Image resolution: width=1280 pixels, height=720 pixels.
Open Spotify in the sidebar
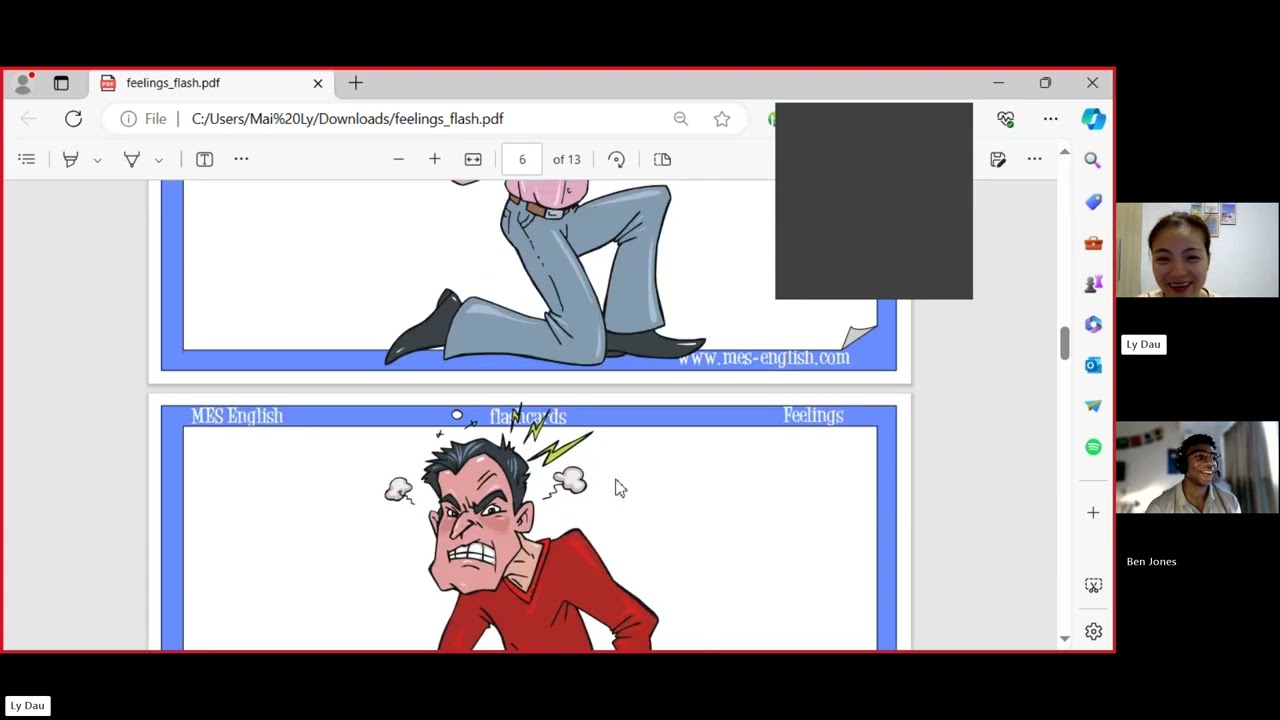pyautogui.click(x=1093, y=447)
